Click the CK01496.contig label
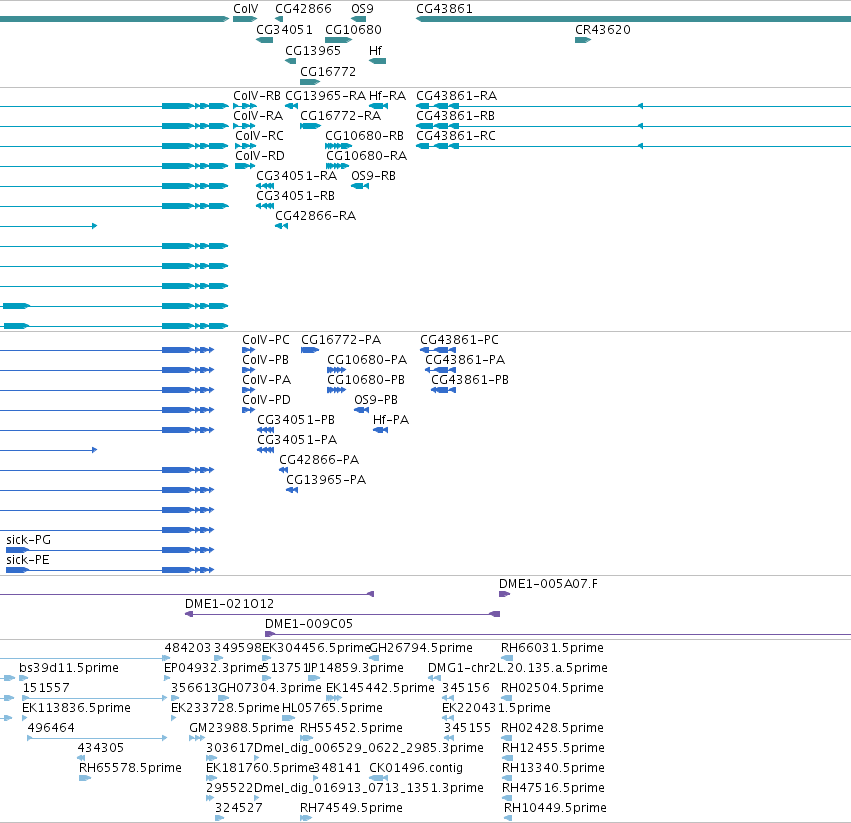The height and width of the screenshot is (823, 851). [416, 768]
